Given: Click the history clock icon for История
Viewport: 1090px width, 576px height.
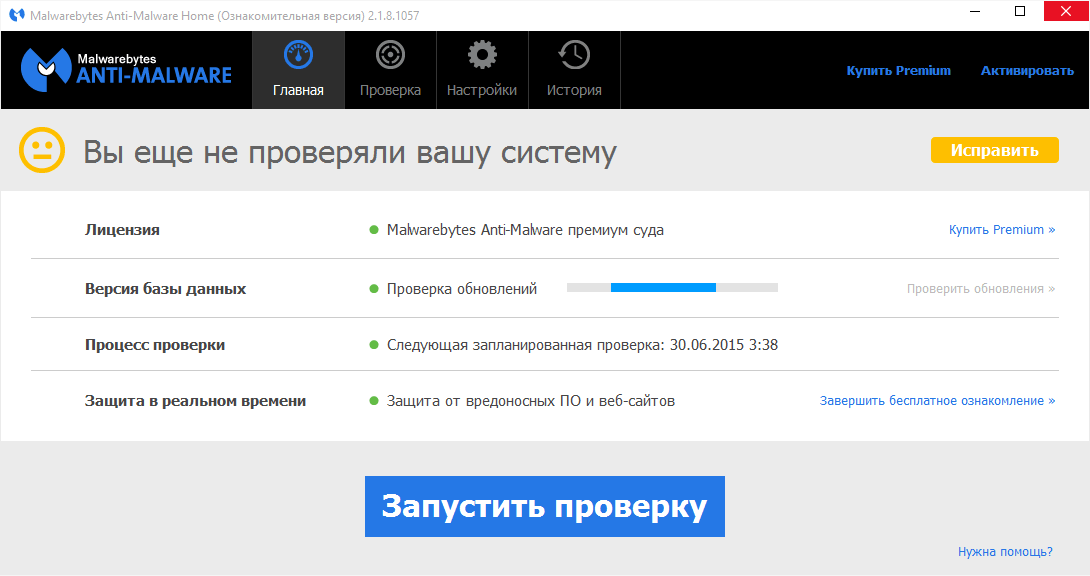Looking at the screenshot, I should click(x=574, y=55).
